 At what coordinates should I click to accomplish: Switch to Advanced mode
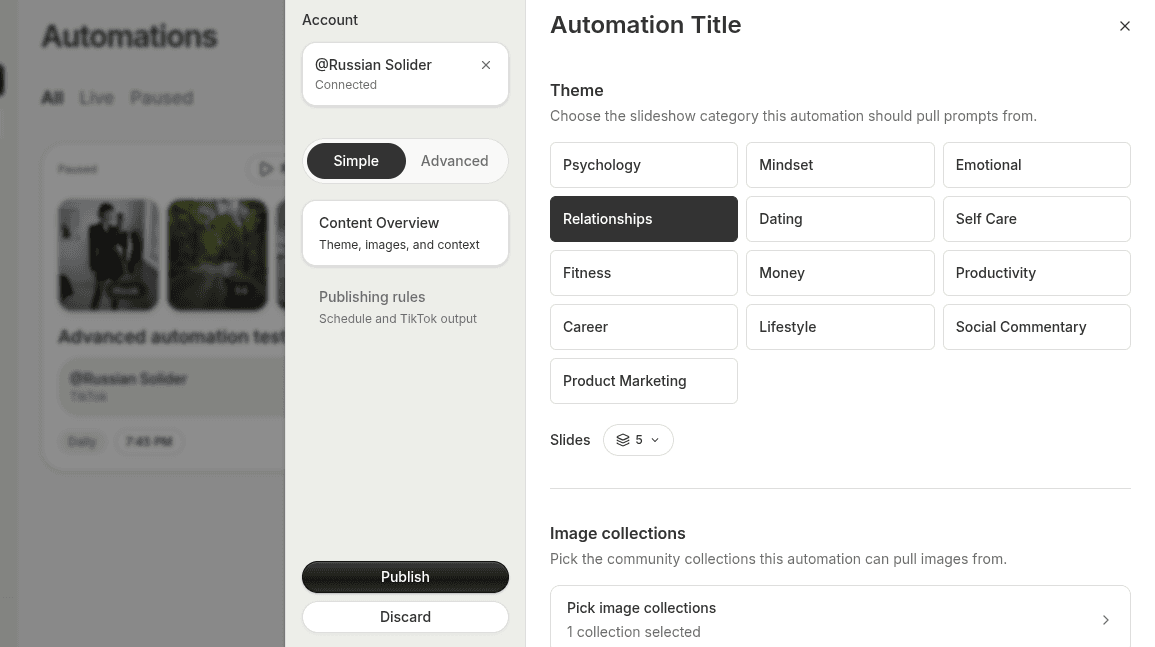pos(454,160)
